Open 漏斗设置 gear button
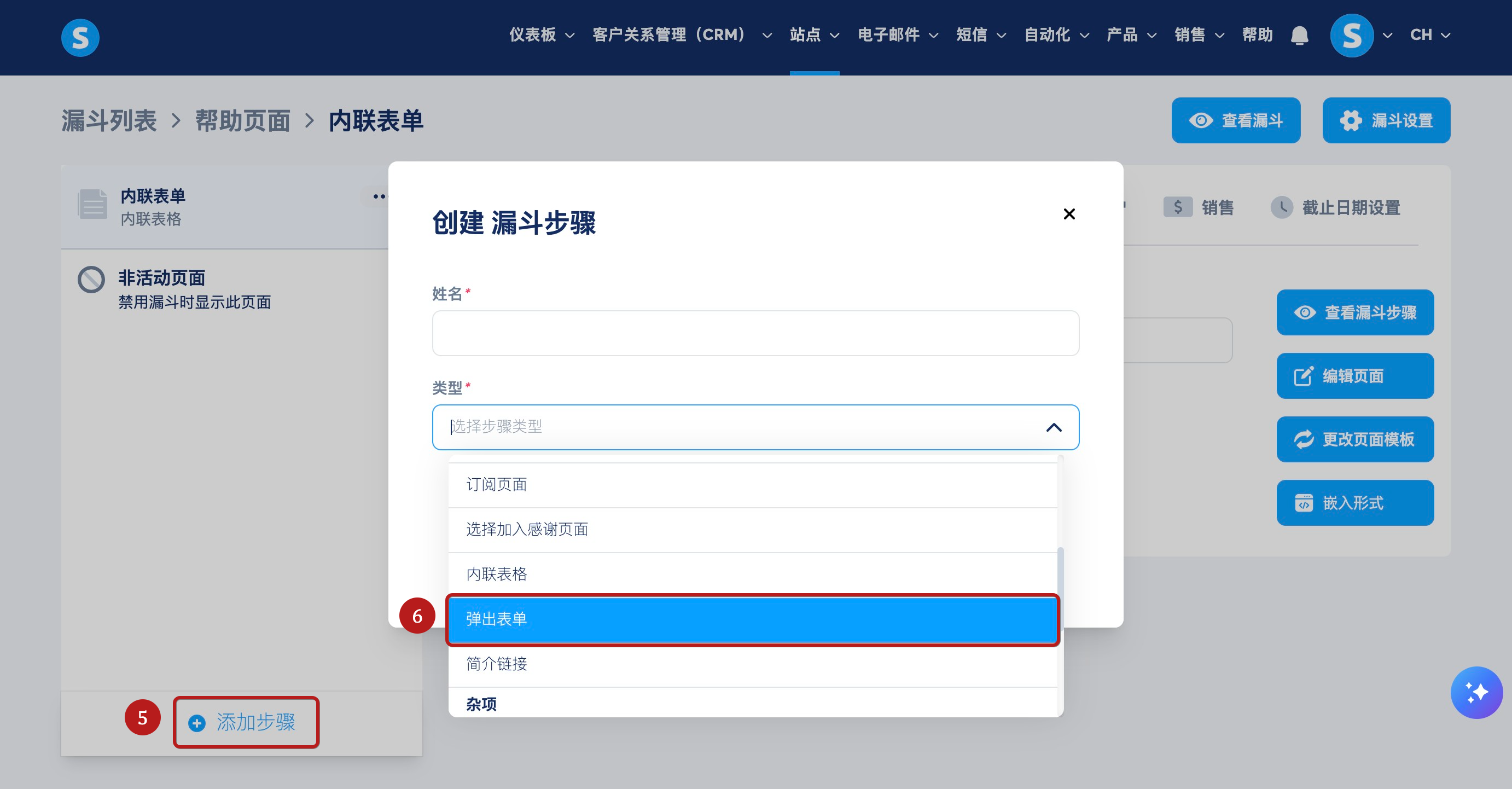Screen dimensions: 1512x789 [1386, 120]
